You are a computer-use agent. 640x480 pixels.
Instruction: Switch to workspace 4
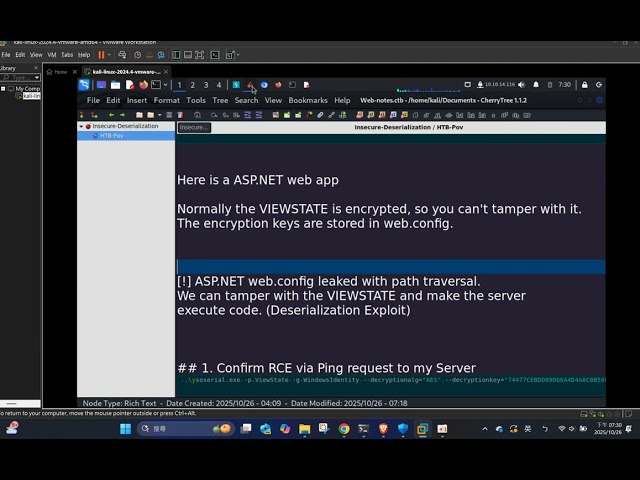click(x=219, y=85)
